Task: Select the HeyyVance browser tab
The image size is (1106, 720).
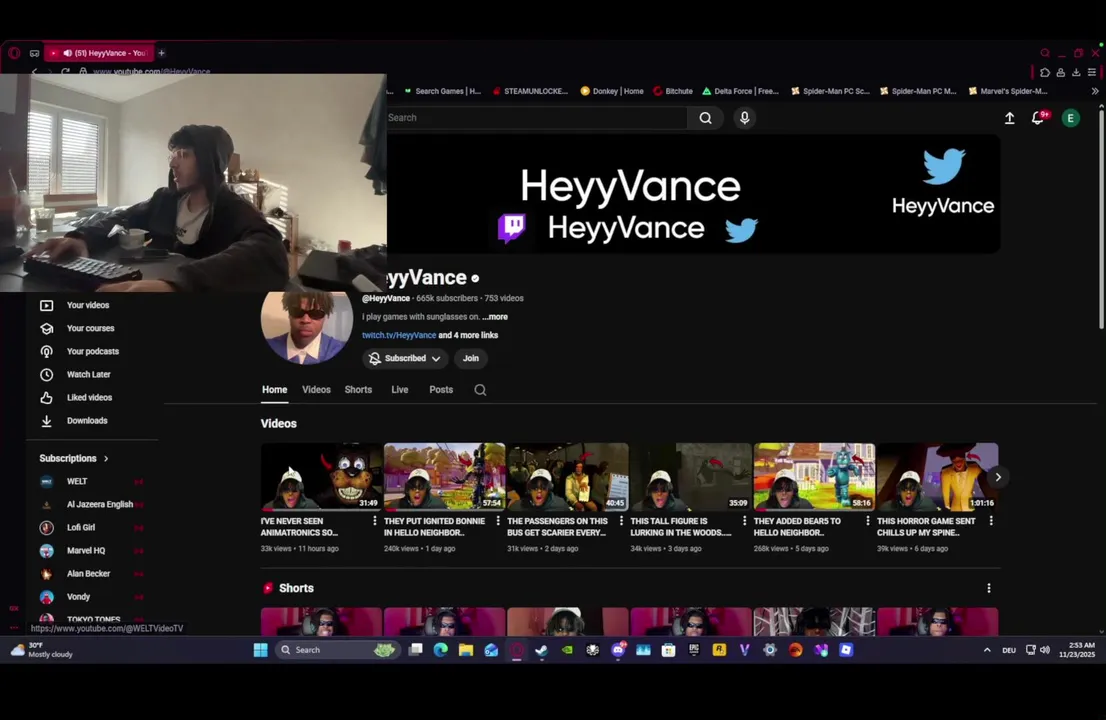Action: pyautogui.click(x=99, y=53)
